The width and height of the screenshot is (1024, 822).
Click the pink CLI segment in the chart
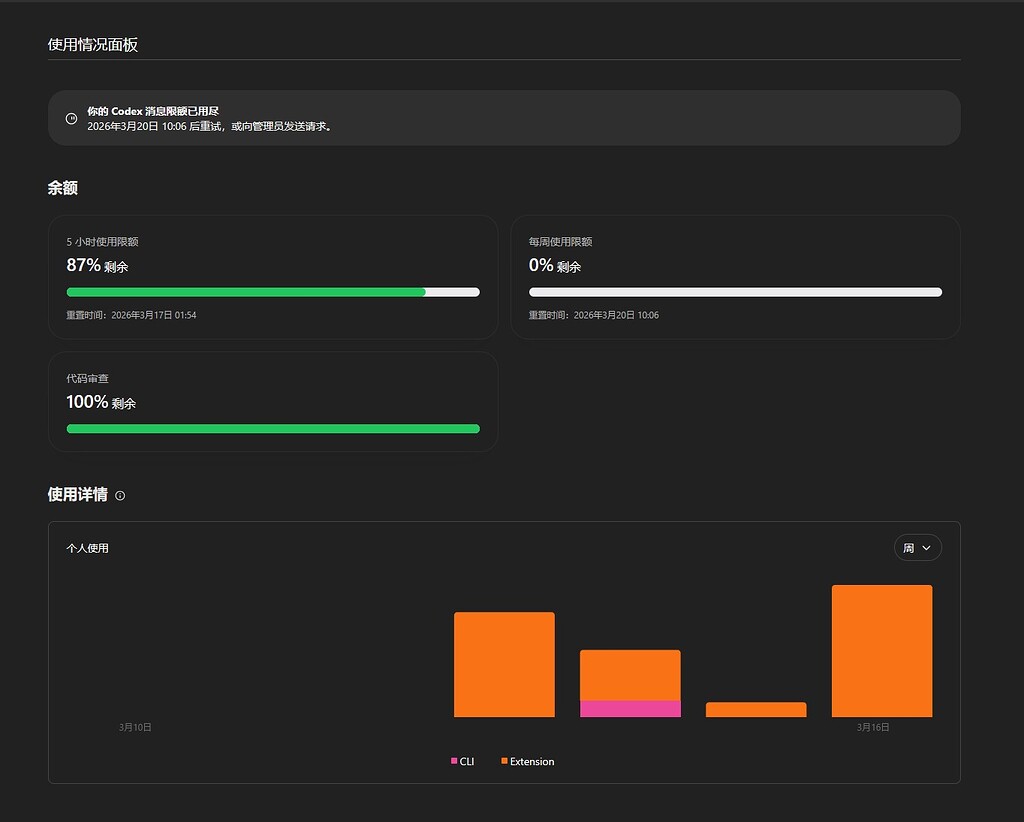tap(630, 708)
